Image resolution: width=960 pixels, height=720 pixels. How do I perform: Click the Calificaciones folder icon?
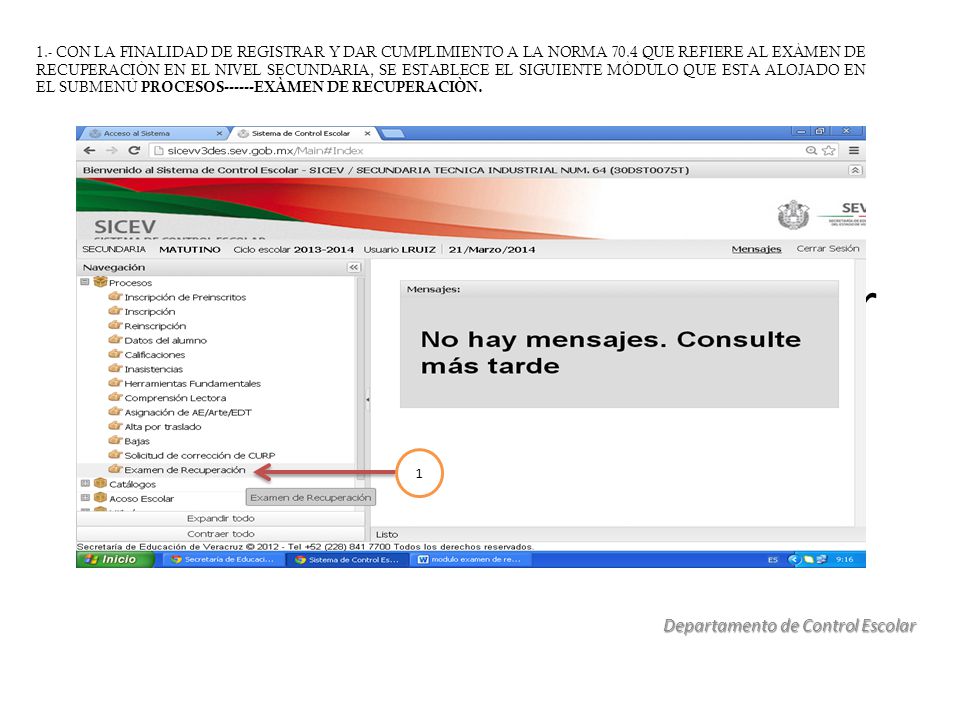pyautogui.click(x=115, y=354)
